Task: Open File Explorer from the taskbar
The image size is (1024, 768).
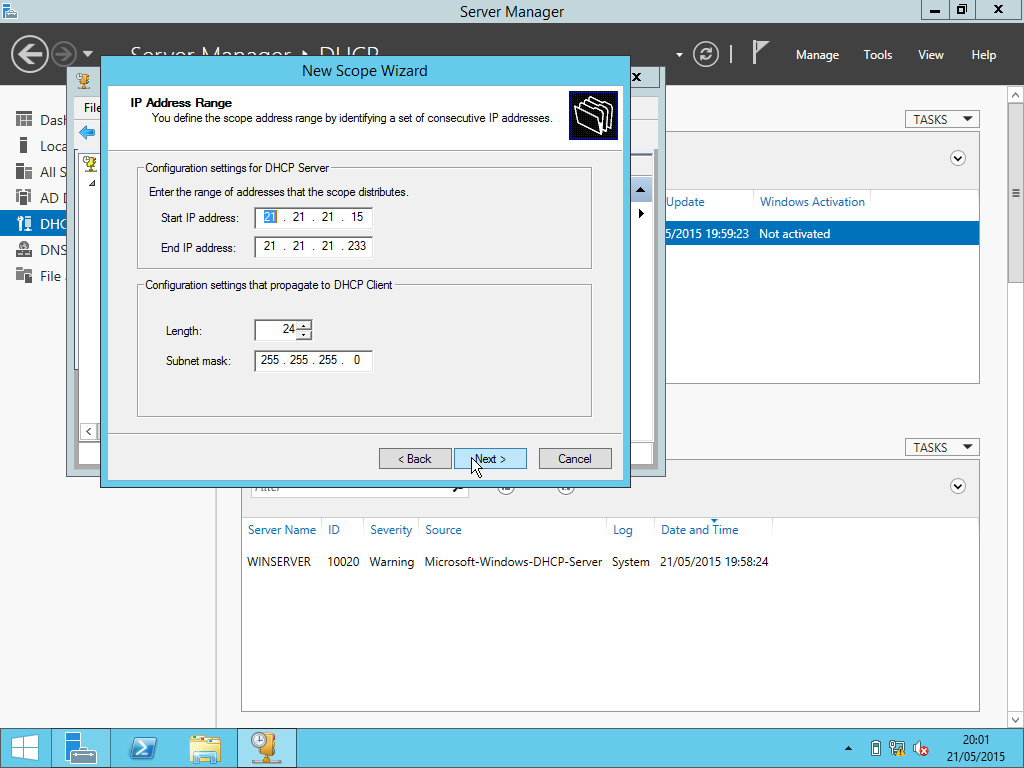Action: (x=204, y=748)
